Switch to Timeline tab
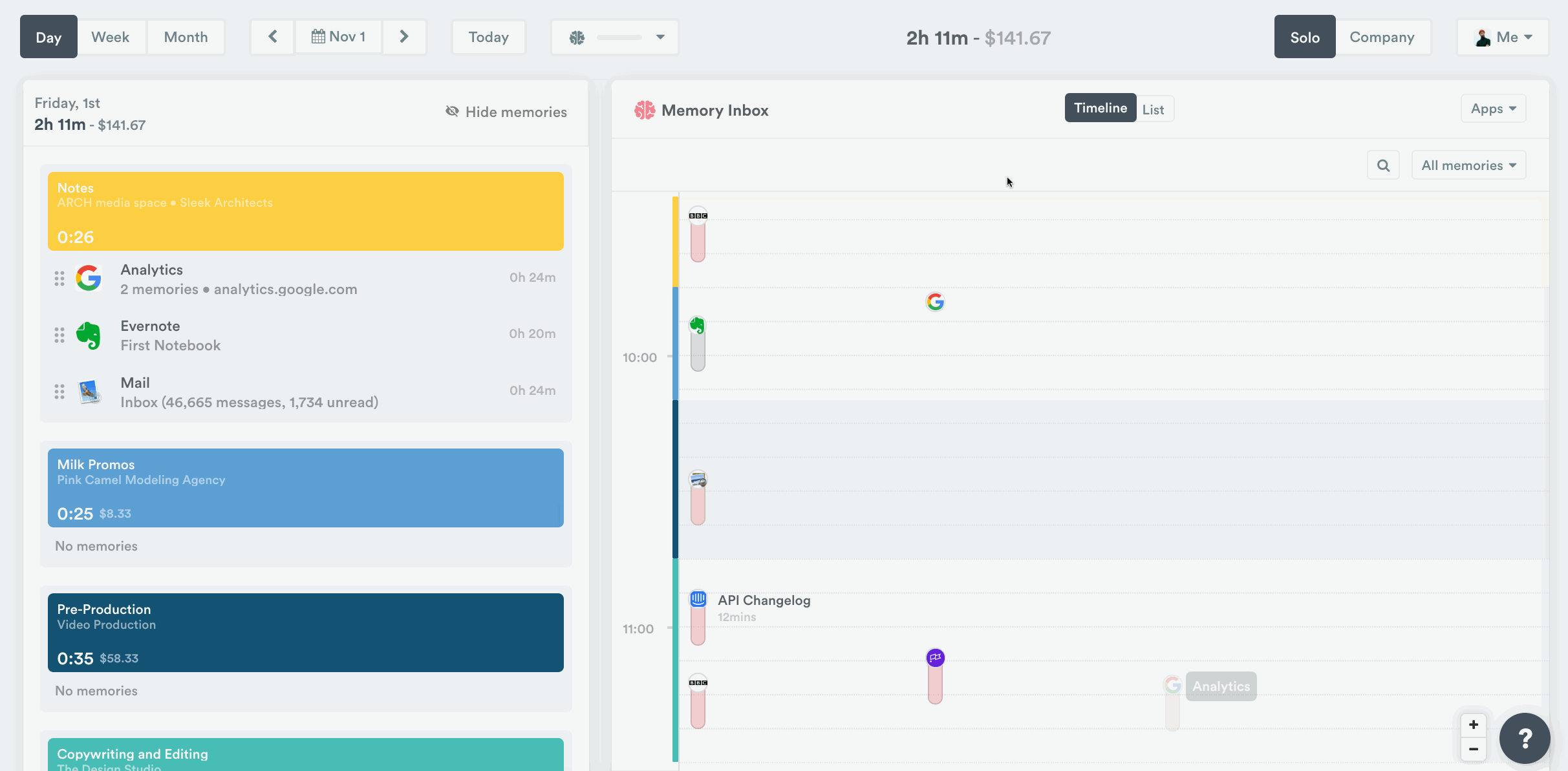Screen dimensions: 1568x771 tap(1101, 108)
